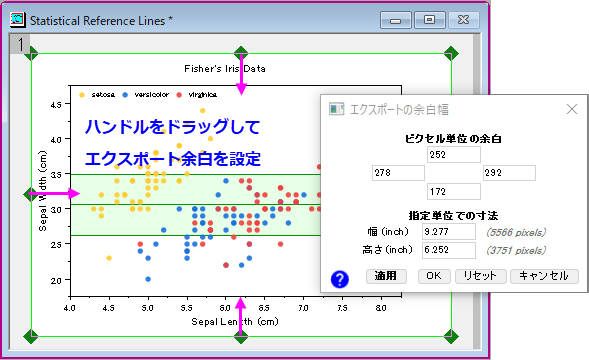
Task: Click the setosa legend entry
Action: pyautogui.click(x=97, y=95)
